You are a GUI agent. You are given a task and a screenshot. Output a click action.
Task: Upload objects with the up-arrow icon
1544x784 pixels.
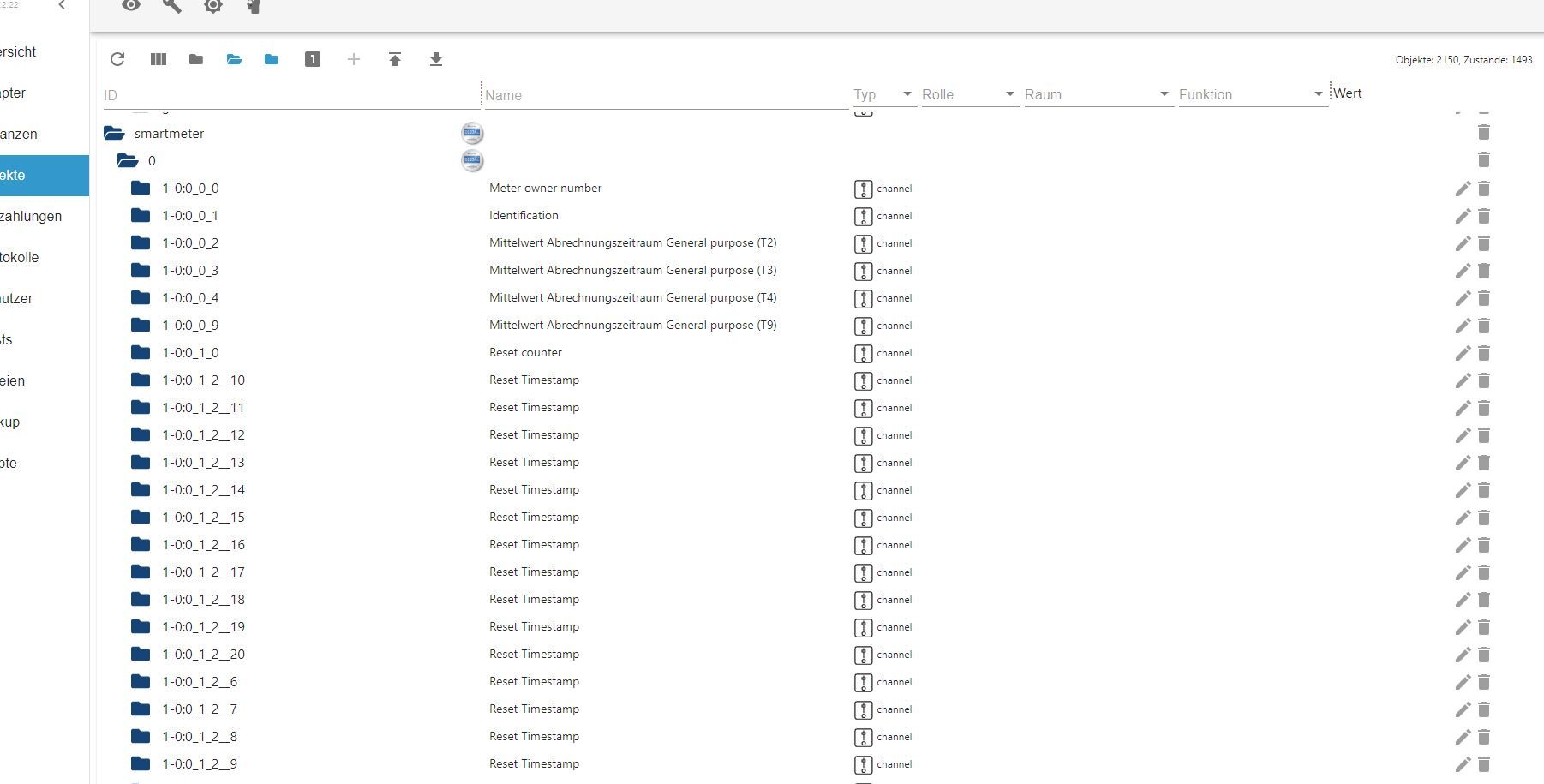pos(395,59)
